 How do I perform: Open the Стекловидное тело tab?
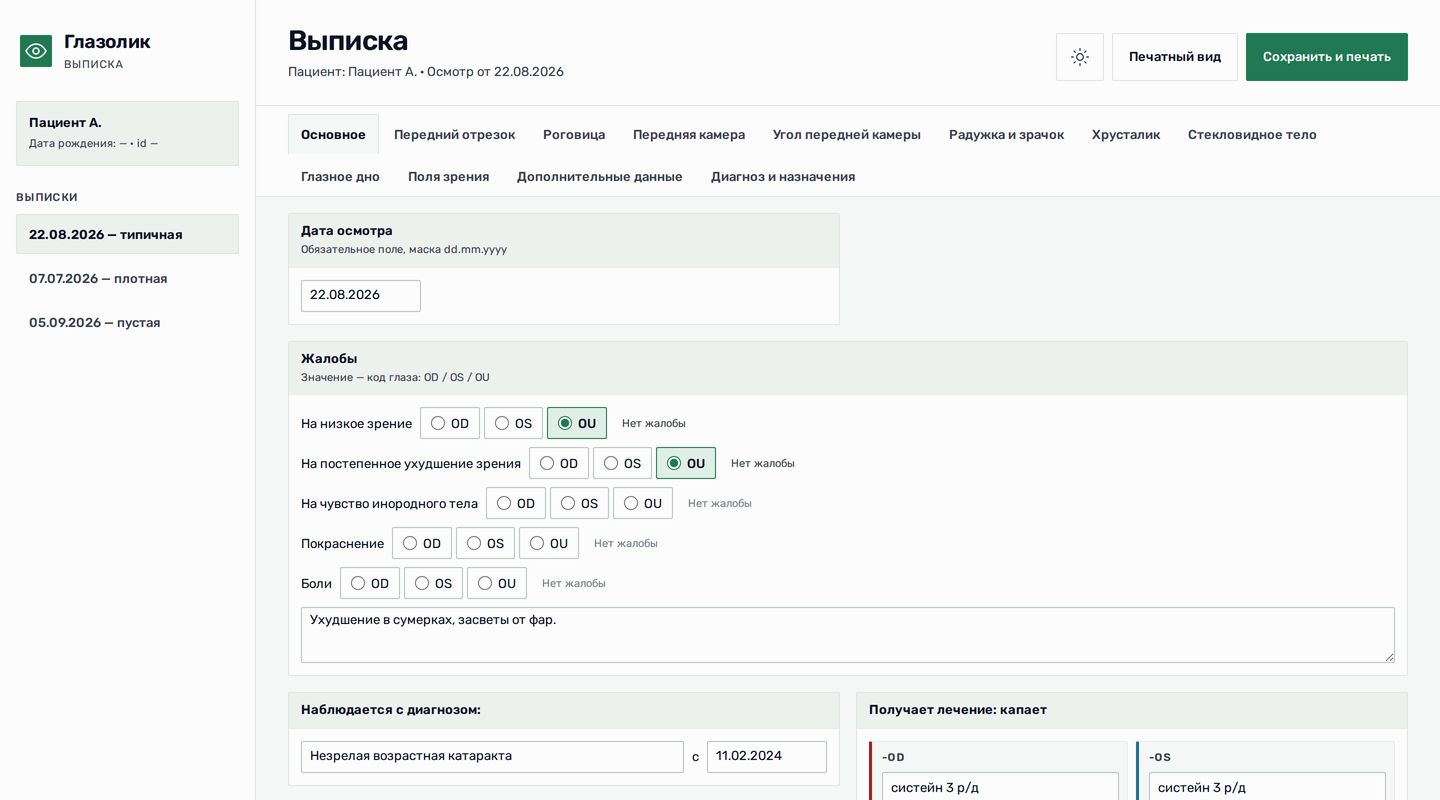1252,134
